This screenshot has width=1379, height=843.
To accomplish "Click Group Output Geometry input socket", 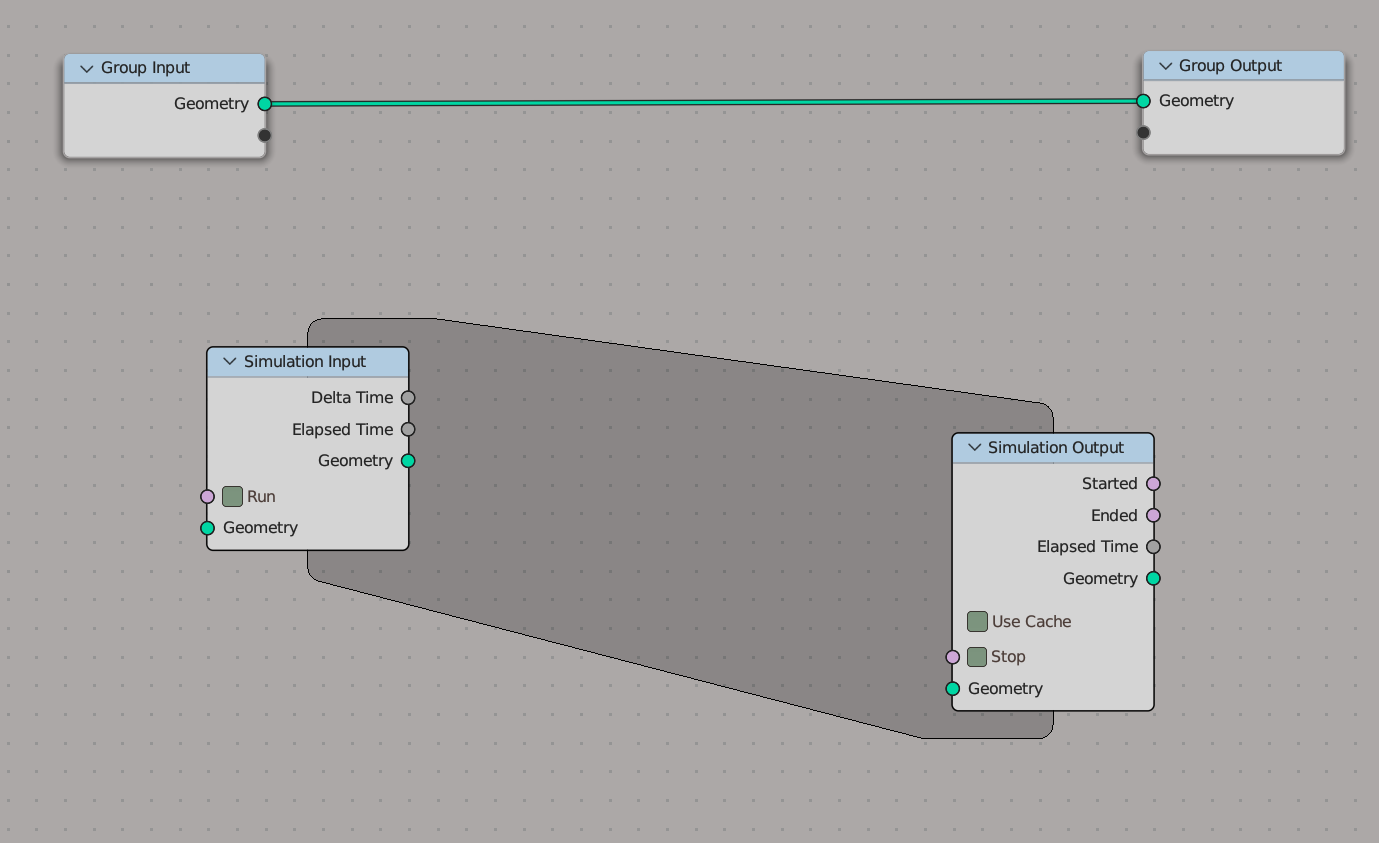I will click(x=1143, y=101).
